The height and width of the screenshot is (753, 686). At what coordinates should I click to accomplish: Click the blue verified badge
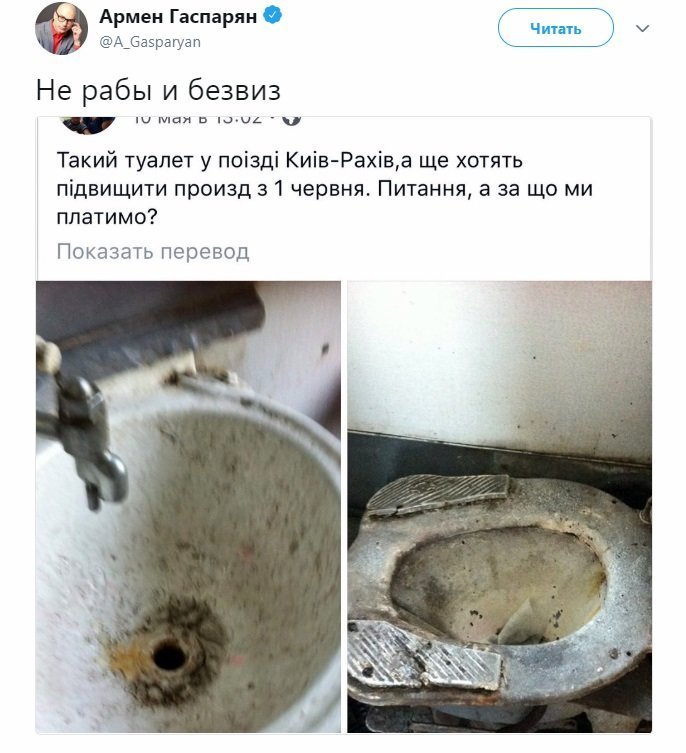pos(273,15)
